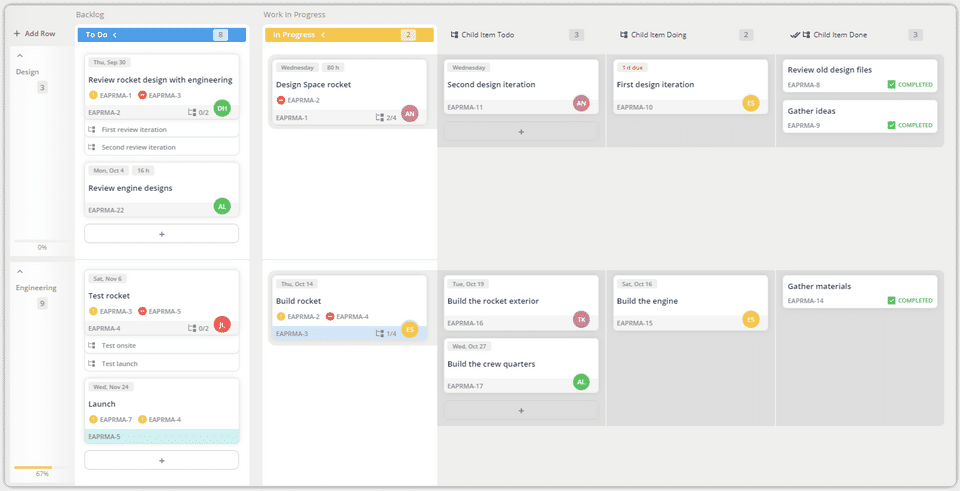
Task: Add a card under Review engine designs
Action: (x=161, y=234)
